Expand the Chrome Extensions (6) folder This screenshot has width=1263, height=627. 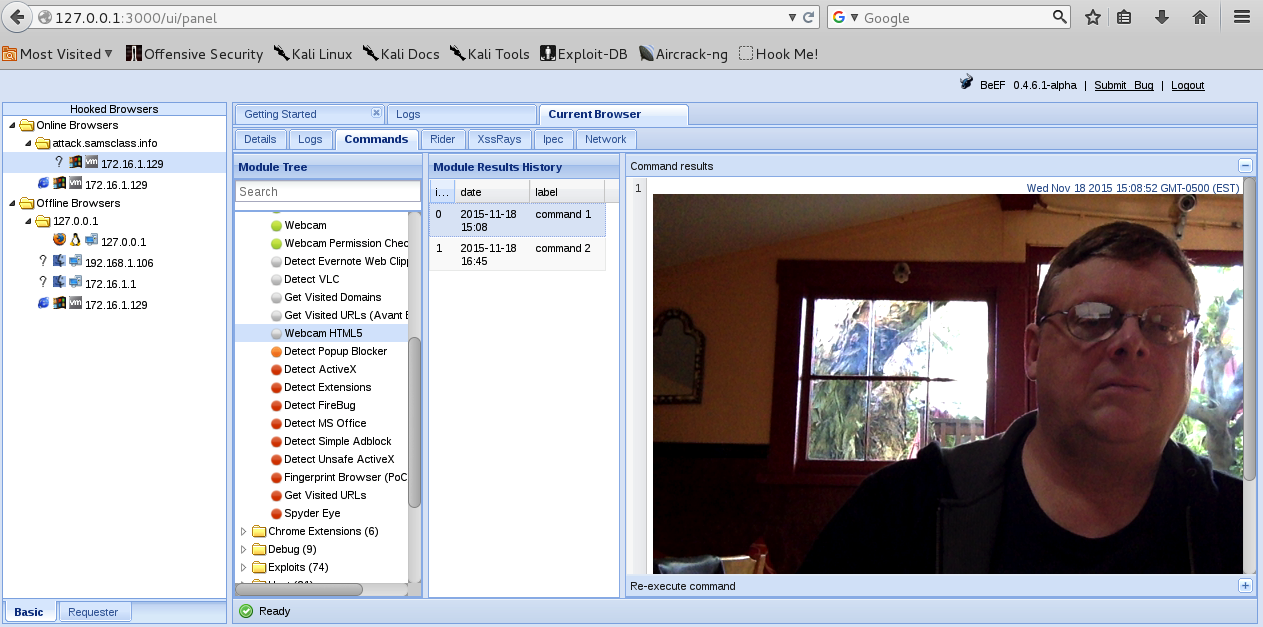[x=243, y=531]
